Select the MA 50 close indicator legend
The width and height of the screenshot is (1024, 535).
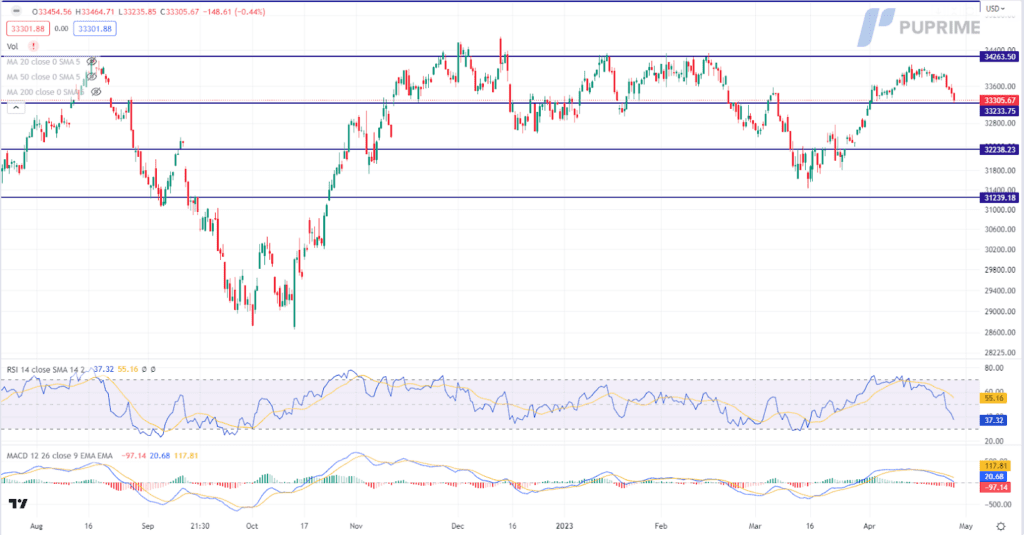(x=43, y=76)
